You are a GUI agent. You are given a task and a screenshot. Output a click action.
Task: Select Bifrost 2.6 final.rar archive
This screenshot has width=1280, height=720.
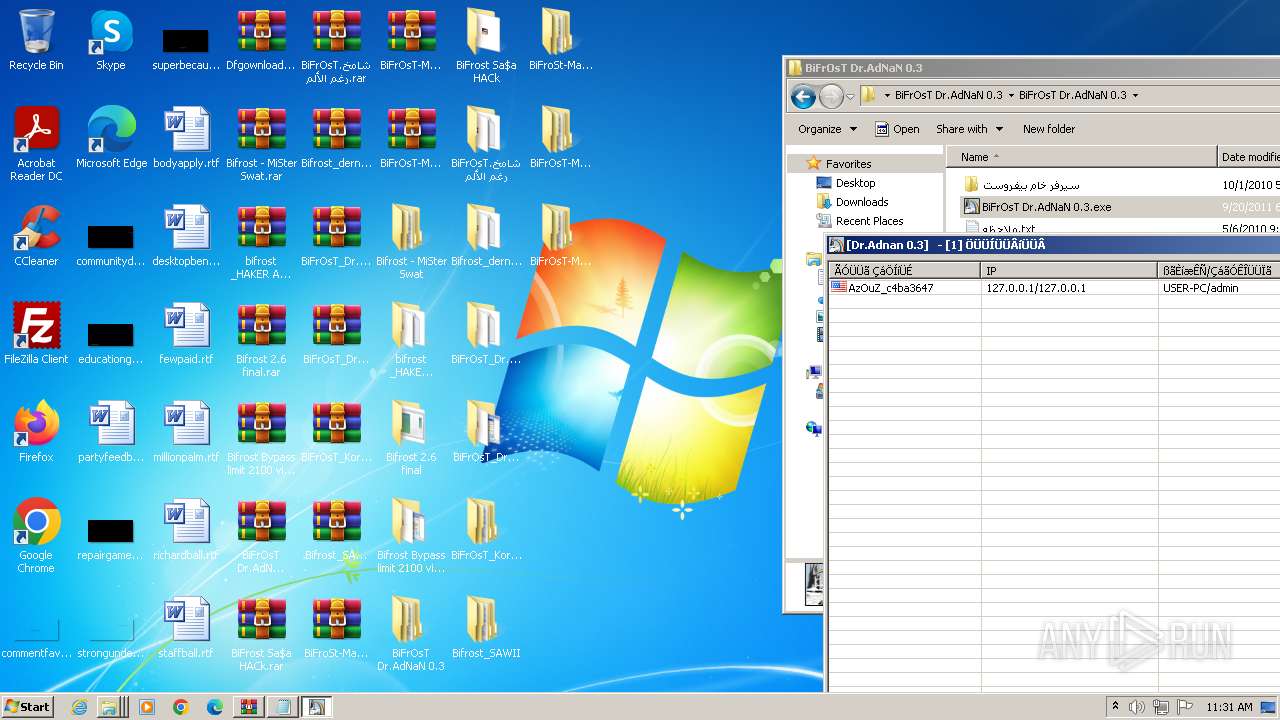(x=261, y=339)
